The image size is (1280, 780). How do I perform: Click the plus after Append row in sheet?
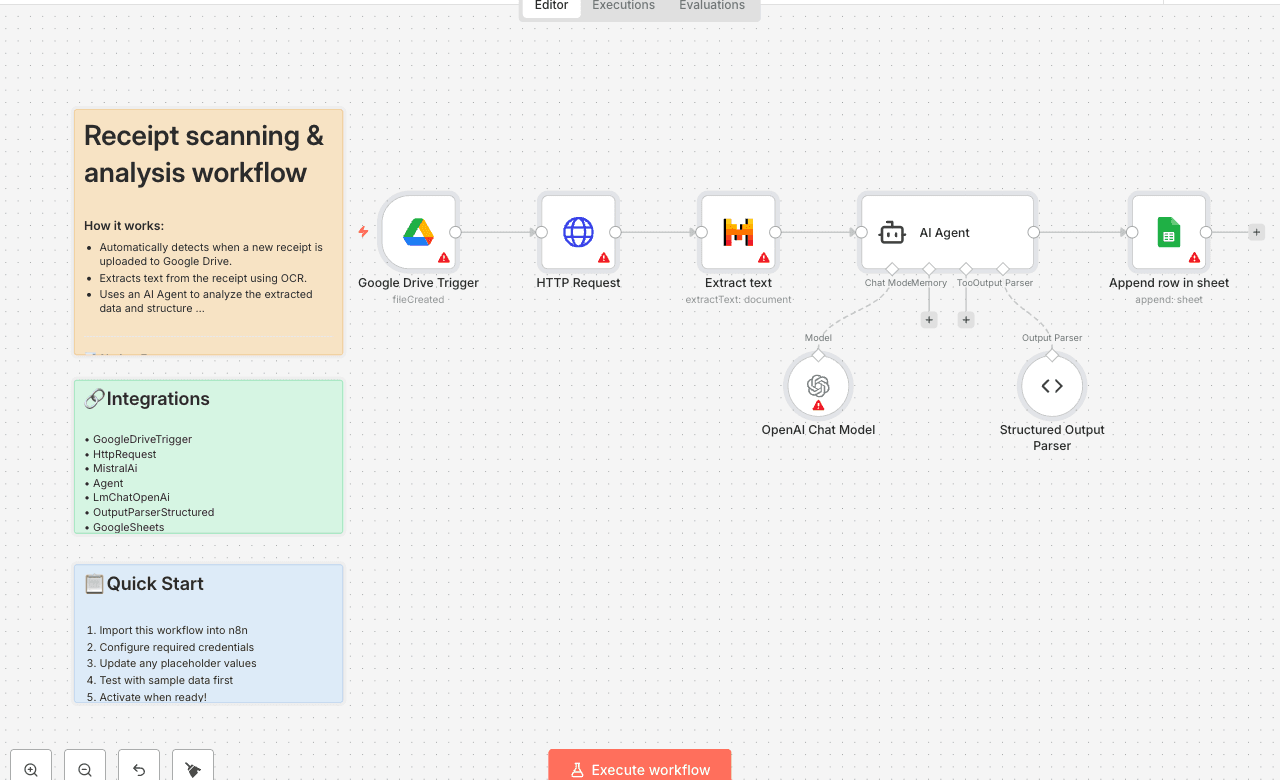1256,231
